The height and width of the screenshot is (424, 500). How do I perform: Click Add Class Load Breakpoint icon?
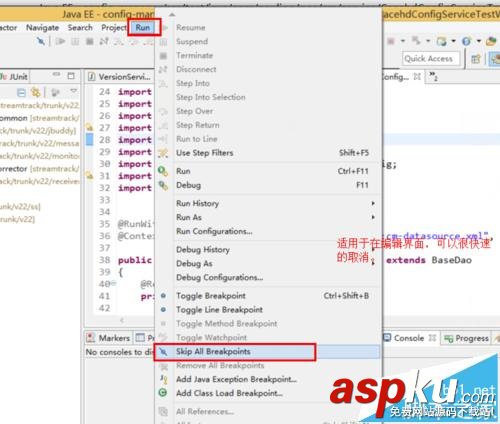[163, 393]
